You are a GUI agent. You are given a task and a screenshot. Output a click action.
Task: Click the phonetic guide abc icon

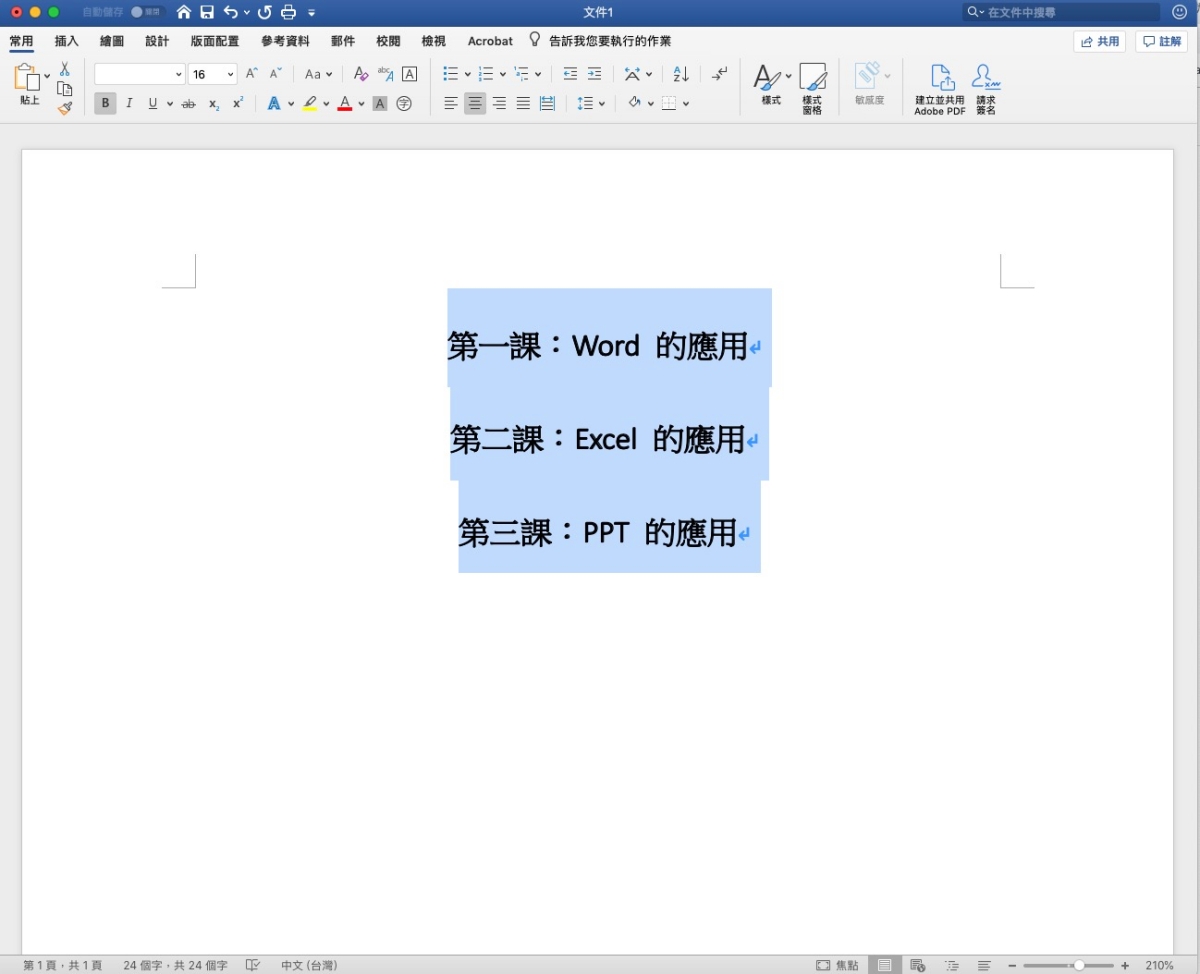(385, 74)
